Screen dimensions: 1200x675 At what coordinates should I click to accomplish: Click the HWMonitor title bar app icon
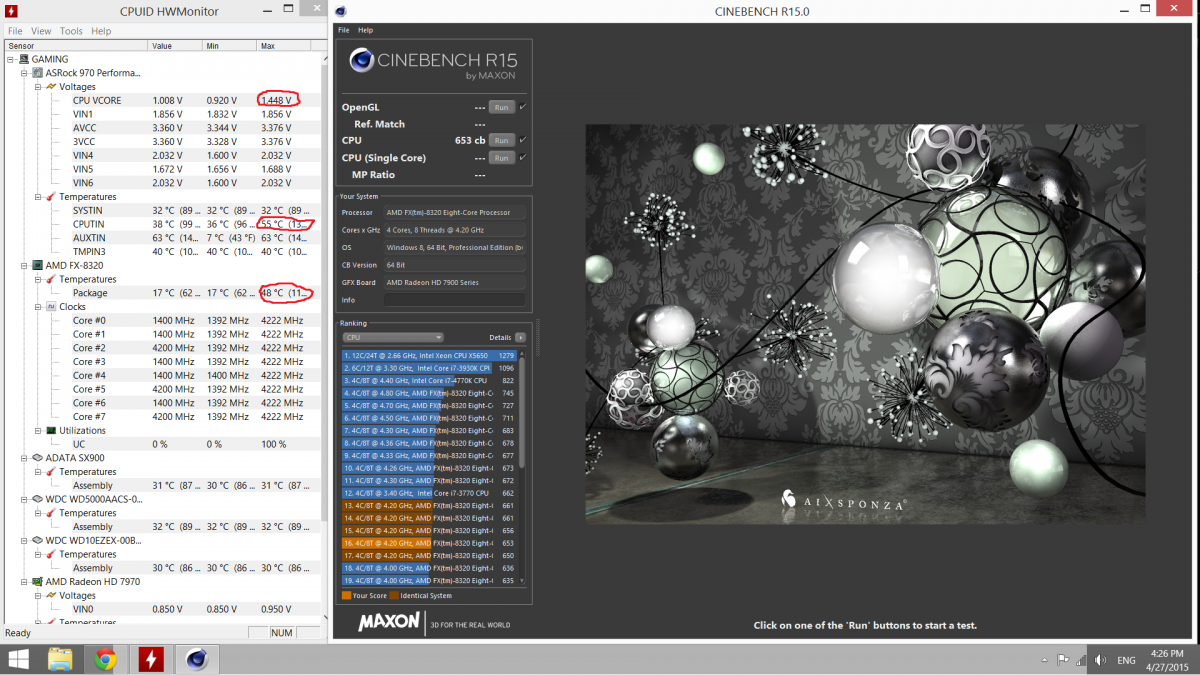point(12,11)
